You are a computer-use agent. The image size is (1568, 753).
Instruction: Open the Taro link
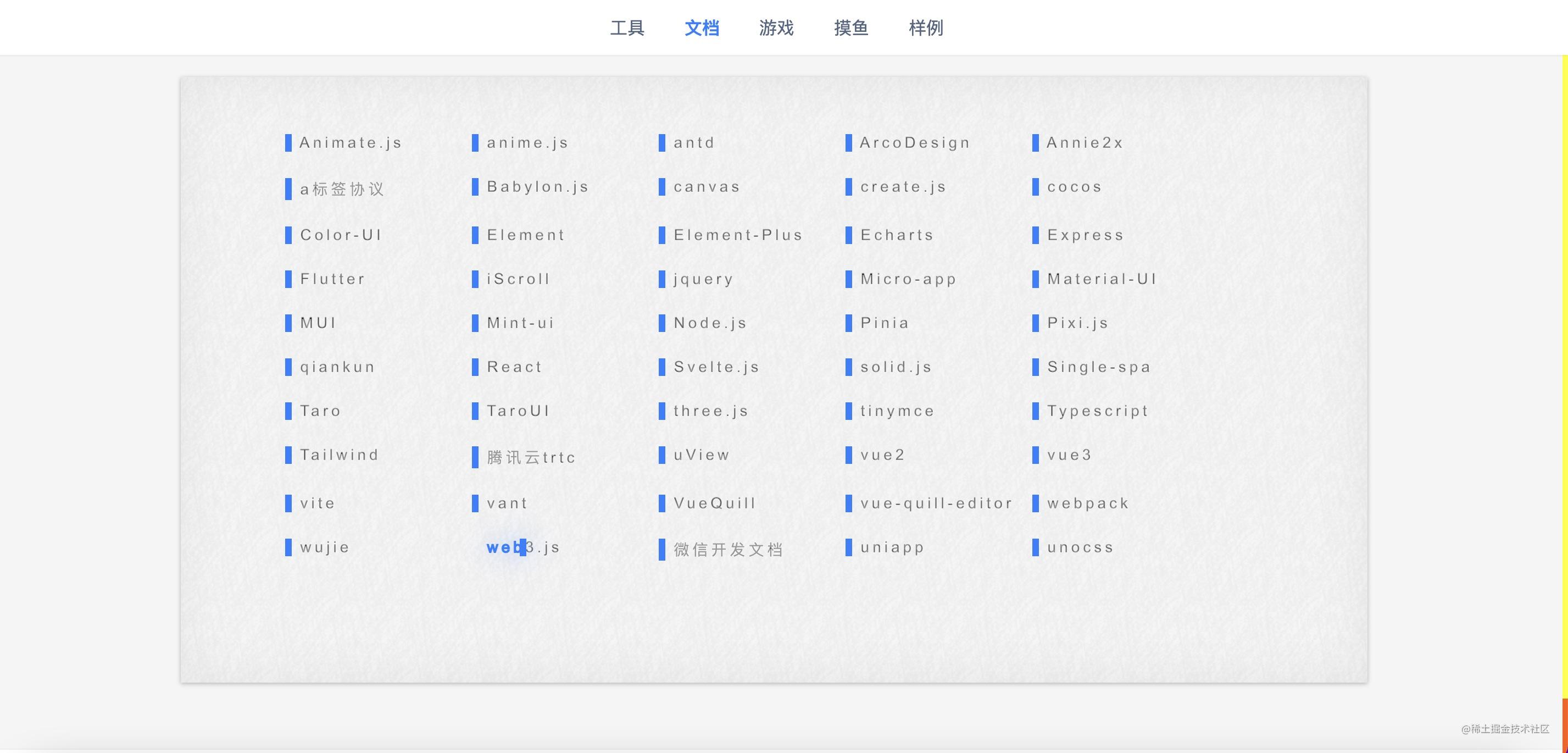coord(320,411)
